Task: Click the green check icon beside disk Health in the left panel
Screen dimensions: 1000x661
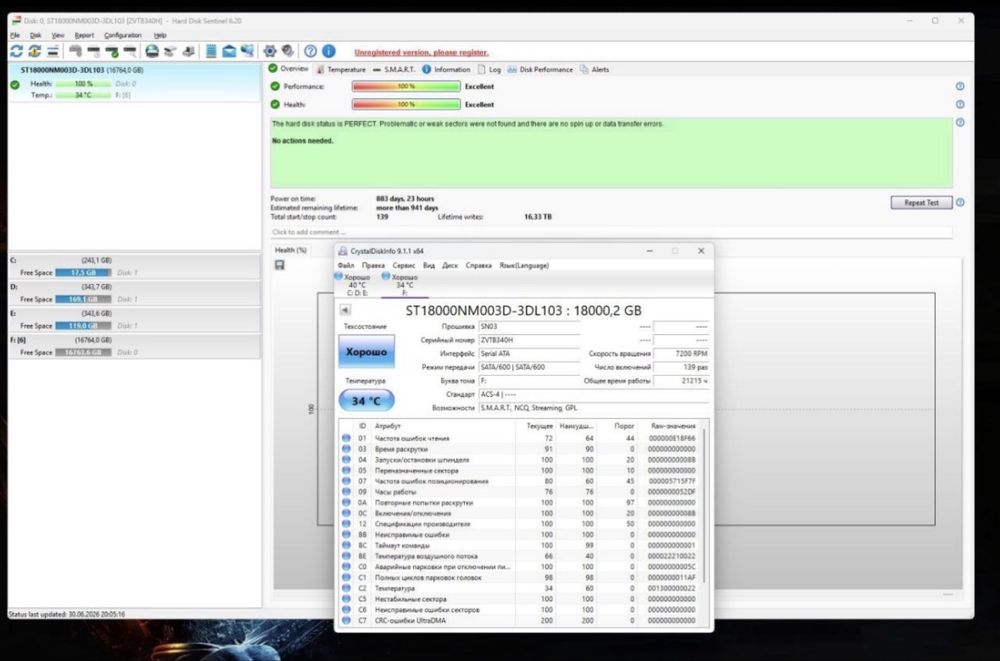Action: tap(15, 84)
